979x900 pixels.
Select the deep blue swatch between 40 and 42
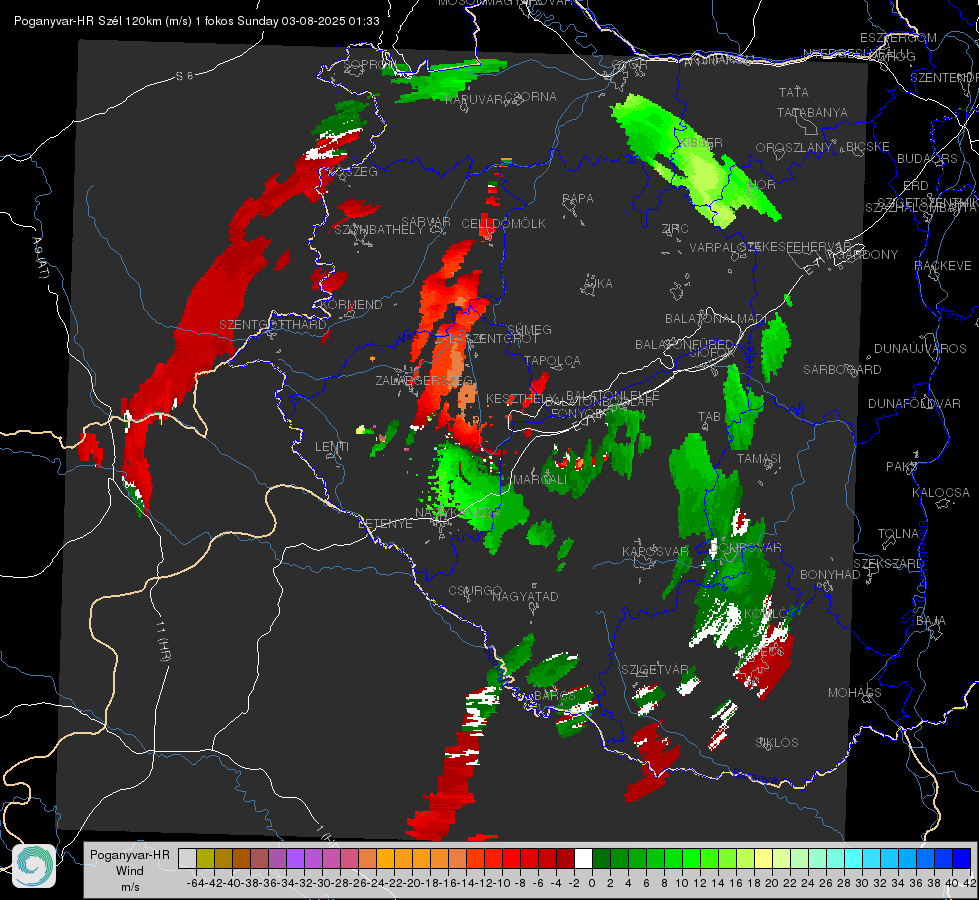pyautogui.click(x=962, y=858)
